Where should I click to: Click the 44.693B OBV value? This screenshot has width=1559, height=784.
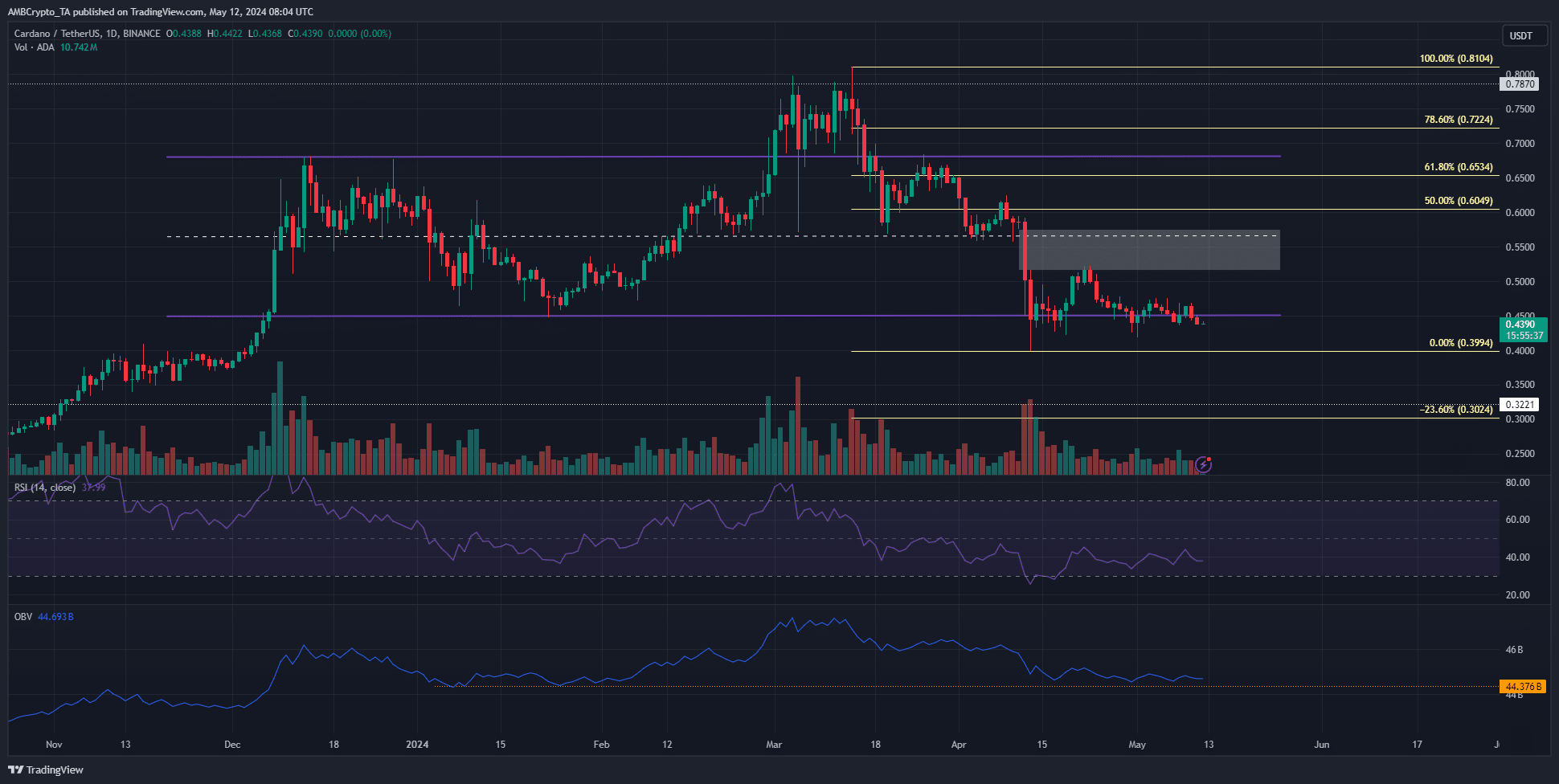55,617
